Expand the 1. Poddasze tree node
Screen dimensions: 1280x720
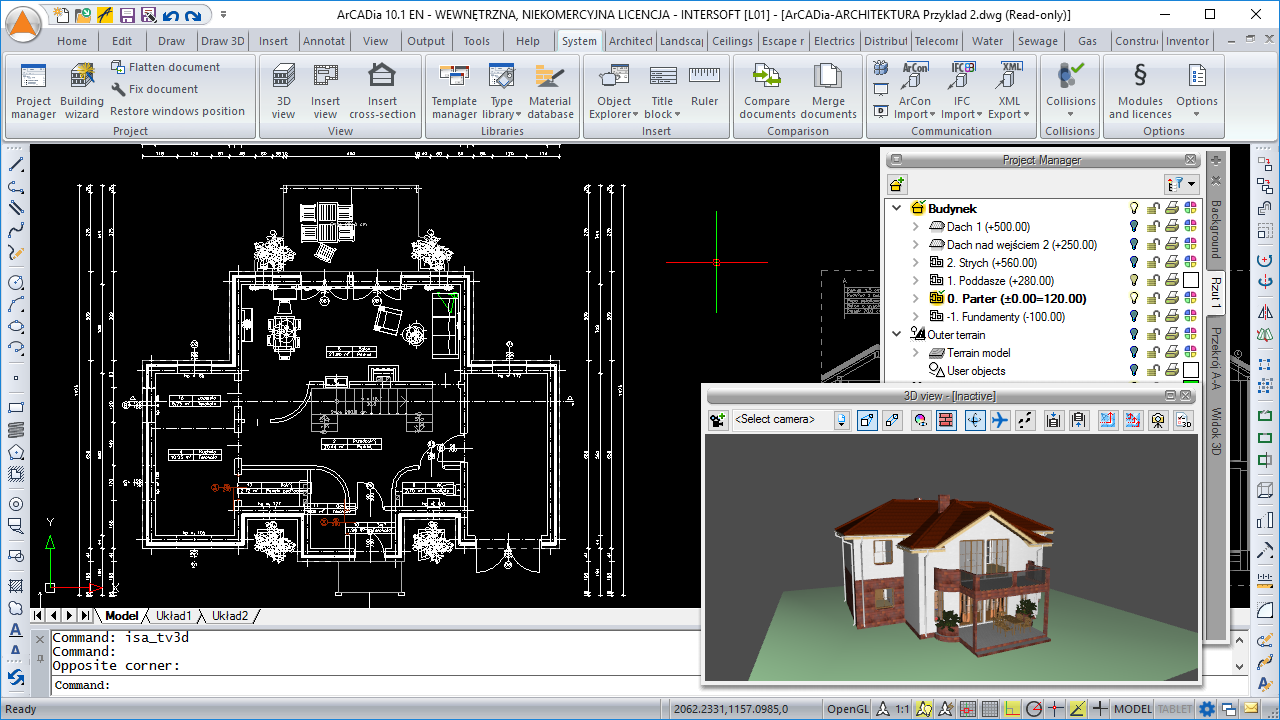(x=915, y=281)
